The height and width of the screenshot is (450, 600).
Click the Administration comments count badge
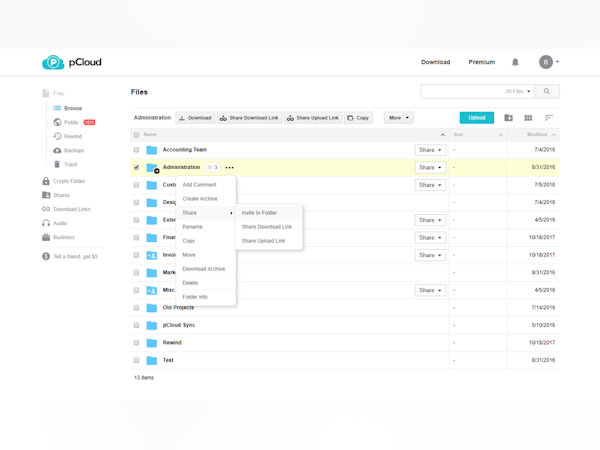212,167
